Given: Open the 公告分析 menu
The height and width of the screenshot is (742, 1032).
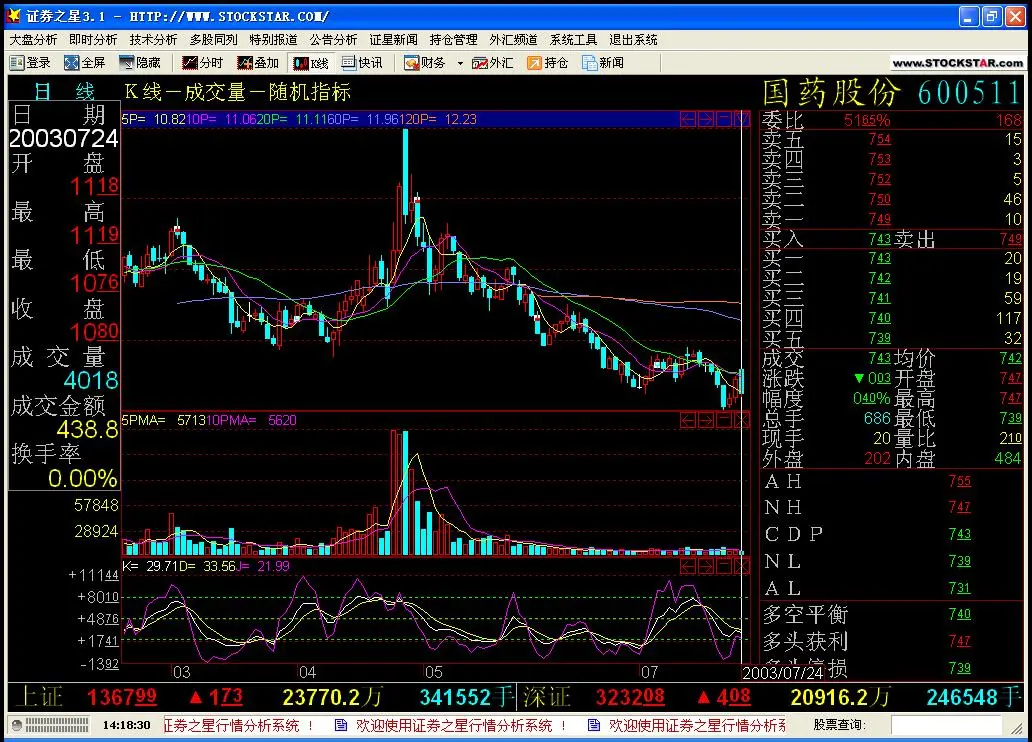Looking at the screenshot, I should (x=334, y=40).
